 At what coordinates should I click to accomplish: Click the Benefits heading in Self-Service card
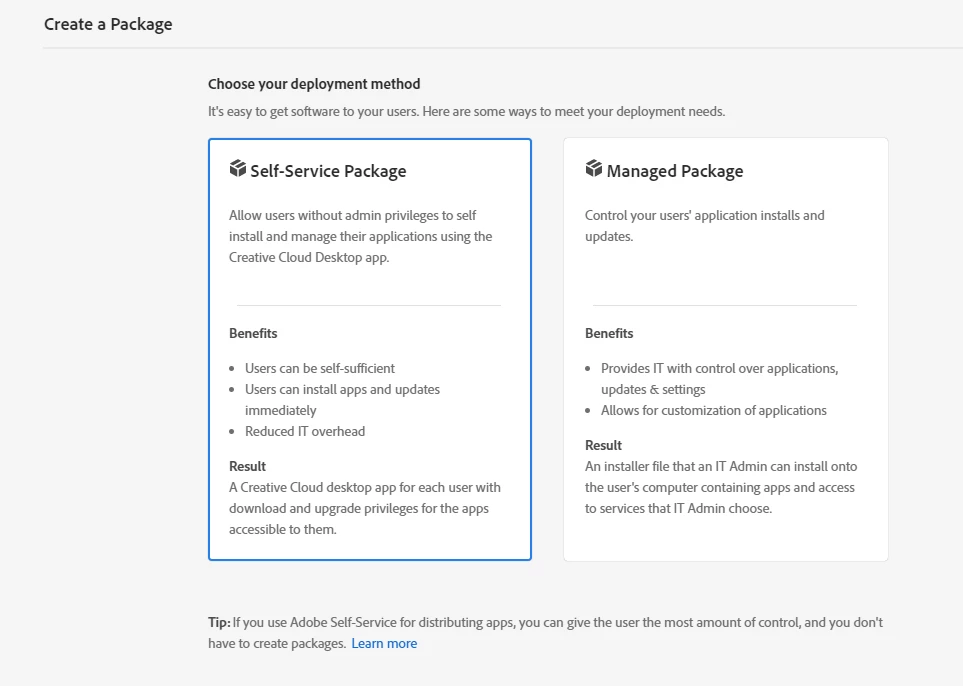tap(253, 333)
